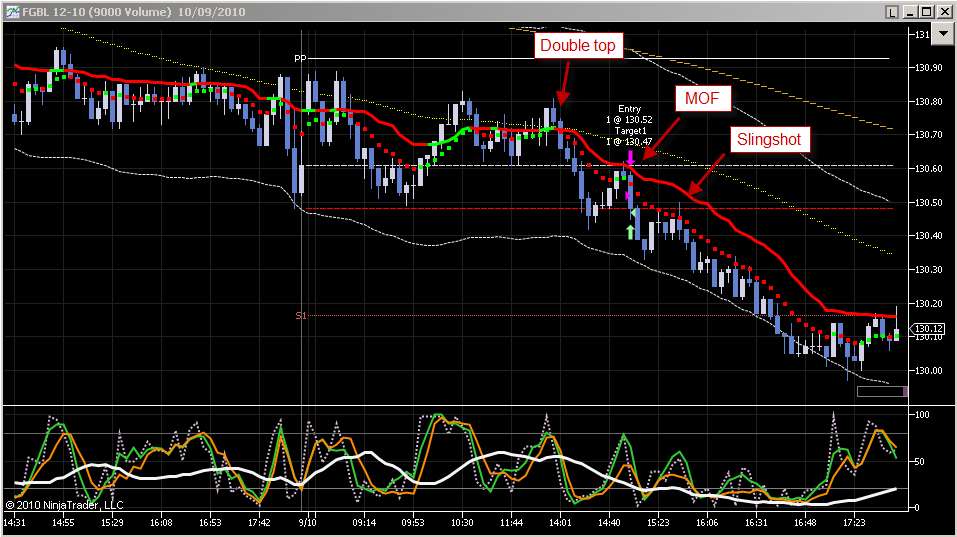Click the 130.00 price axis label

point(928,370)
